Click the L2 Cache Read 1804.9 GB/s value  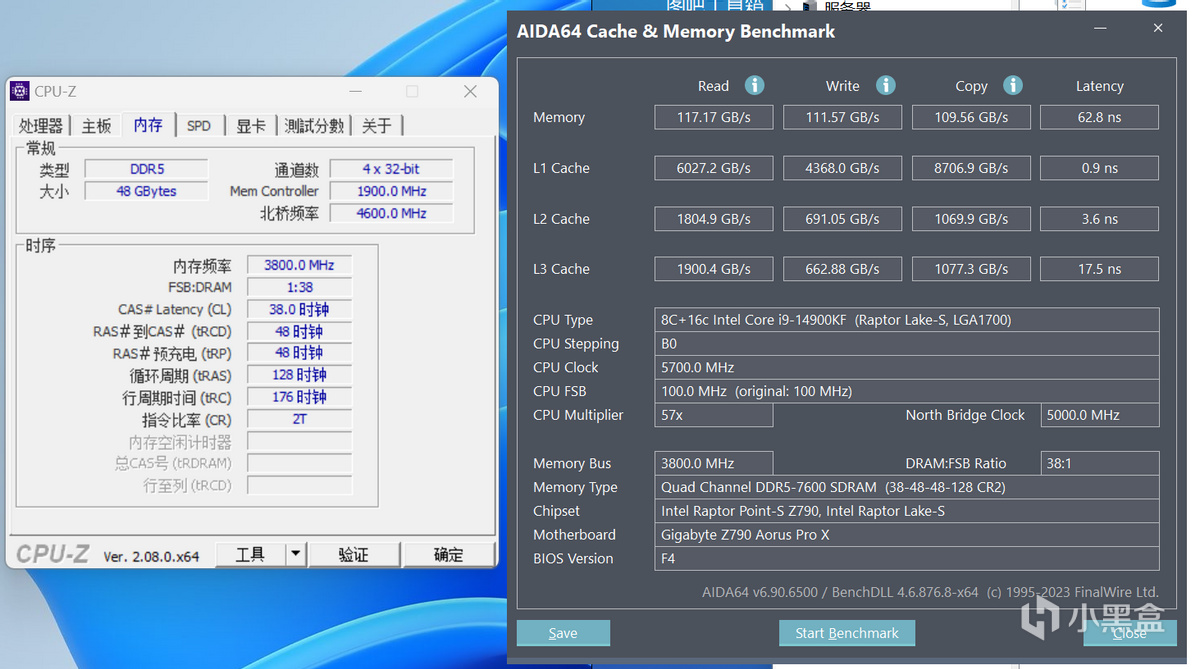pyautogui.click(x=714, y=219)
